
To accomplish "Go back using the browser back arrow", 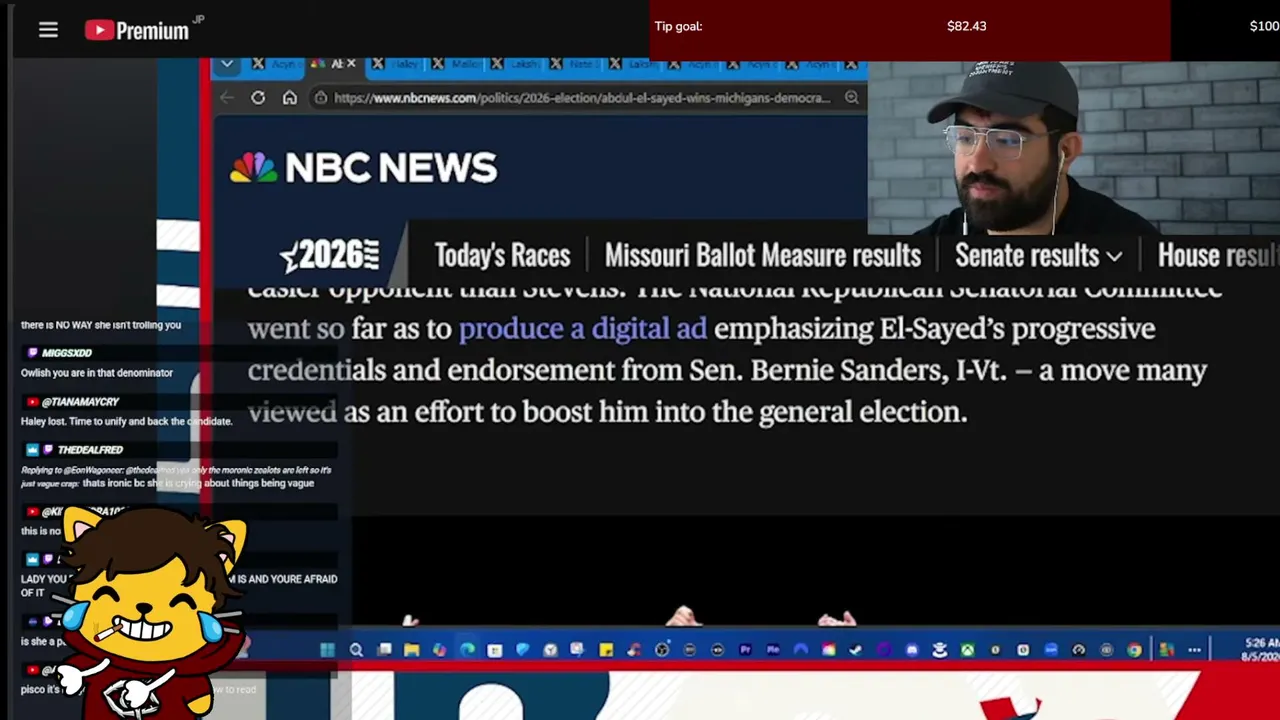I will pos(227,97).
